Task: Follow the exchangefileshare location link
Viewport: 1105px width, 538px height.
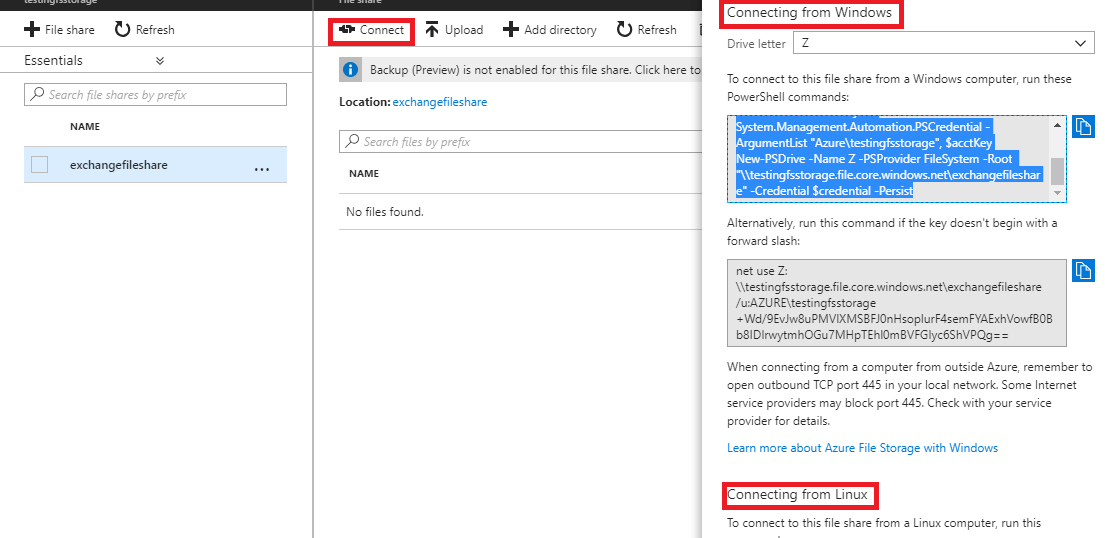Action: [440, 102]
